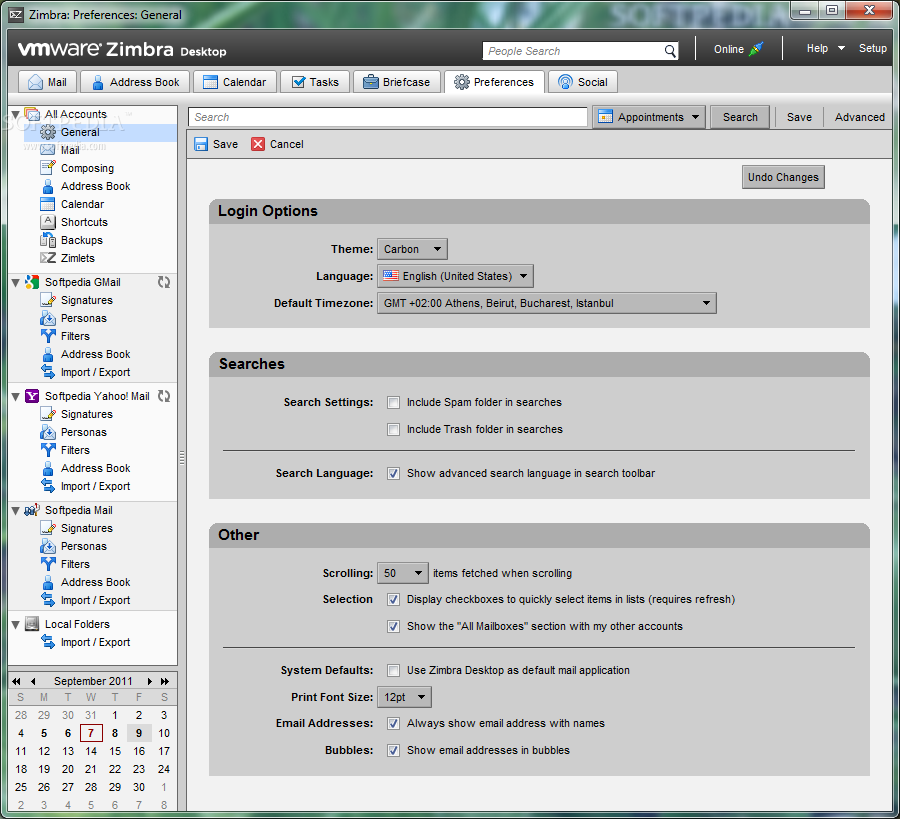Collapse the Softpedia Mail tree section
Viewport: 900px width, 819px height.
point(15,511)
